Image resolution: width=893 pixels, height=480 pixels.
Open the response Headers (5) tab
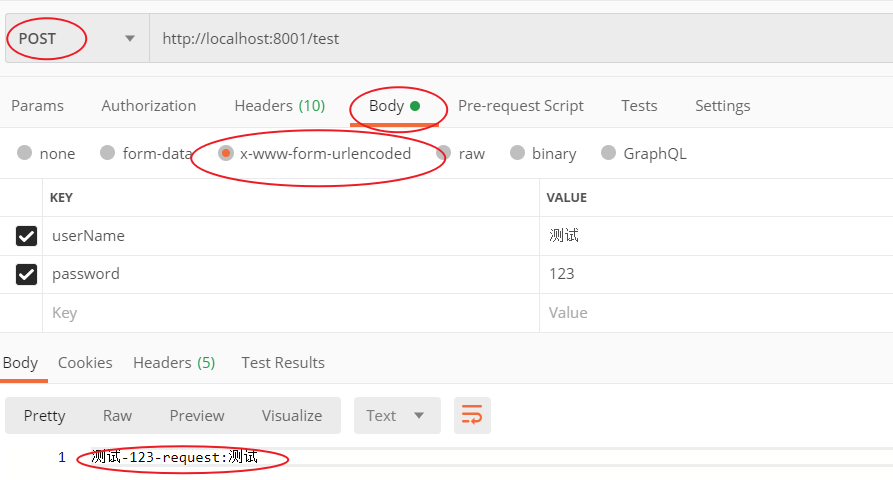click(x=174, y=363)
